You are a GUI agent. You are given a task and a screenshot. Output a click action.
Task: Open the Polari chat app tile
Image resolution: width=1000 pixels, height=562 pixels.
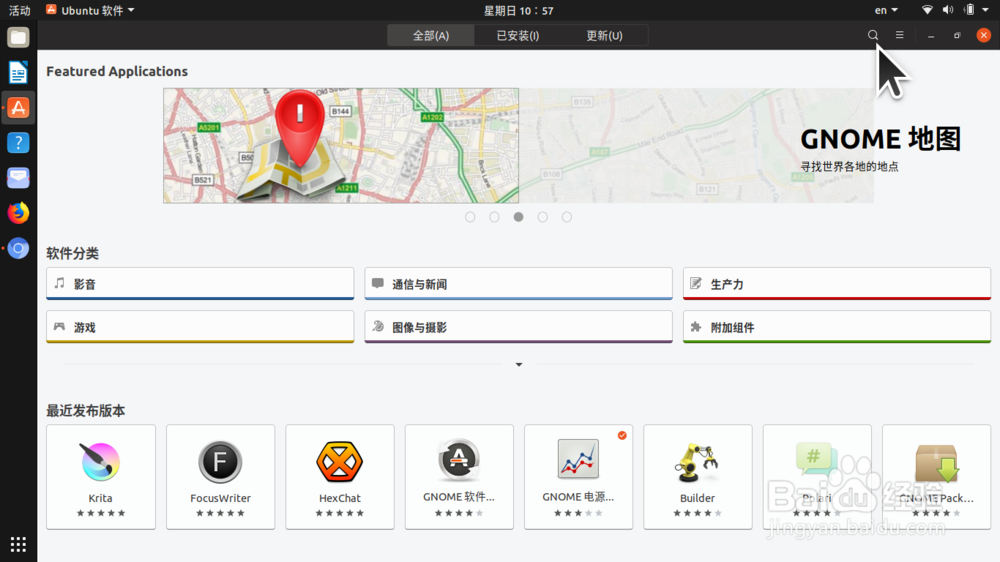[817, 477]
